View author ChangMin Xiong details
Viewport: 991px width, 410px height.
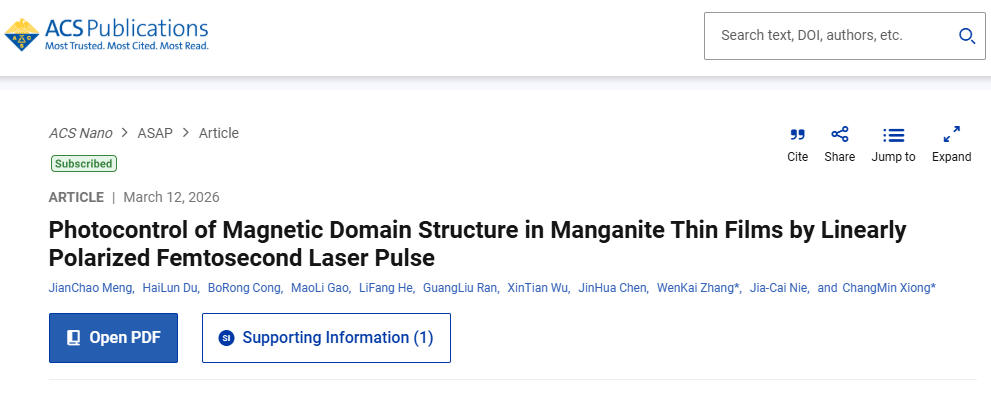click(x=888, y=288)
